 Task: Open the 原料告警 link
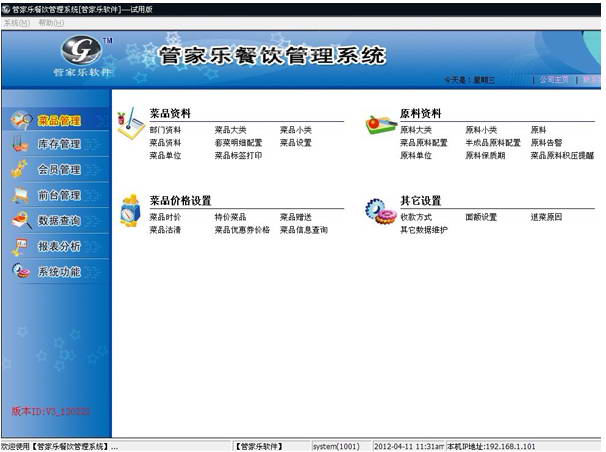pyautogui.click(x=546, y=143)
